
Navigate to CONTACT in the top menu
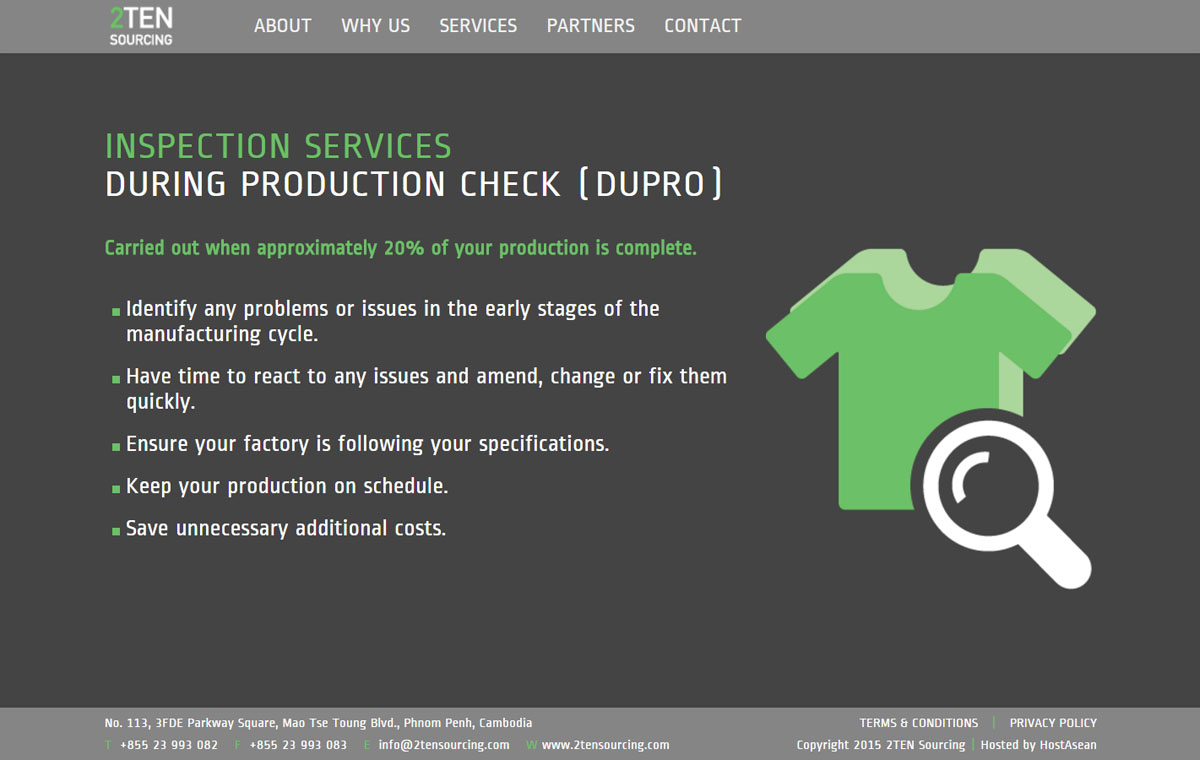pyautogui.click(x=702, y=26)
